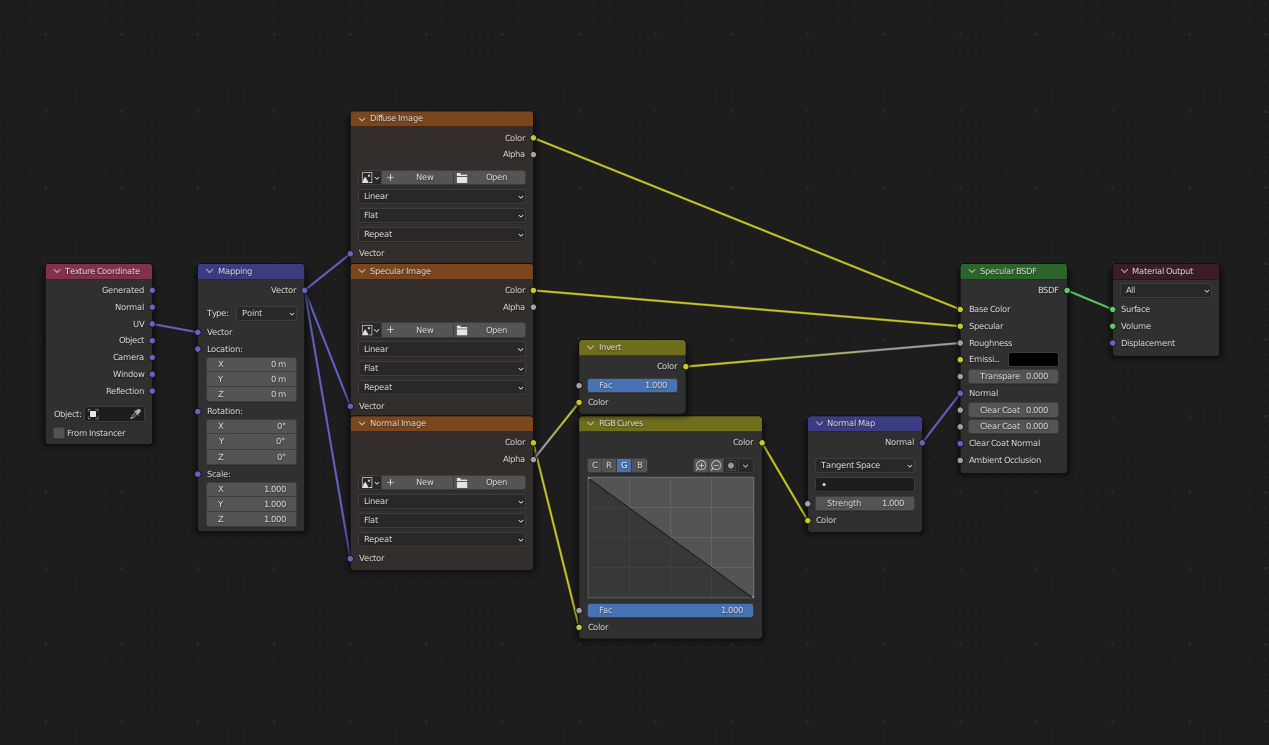Zoom in on the RGB Curves graph

701,465
